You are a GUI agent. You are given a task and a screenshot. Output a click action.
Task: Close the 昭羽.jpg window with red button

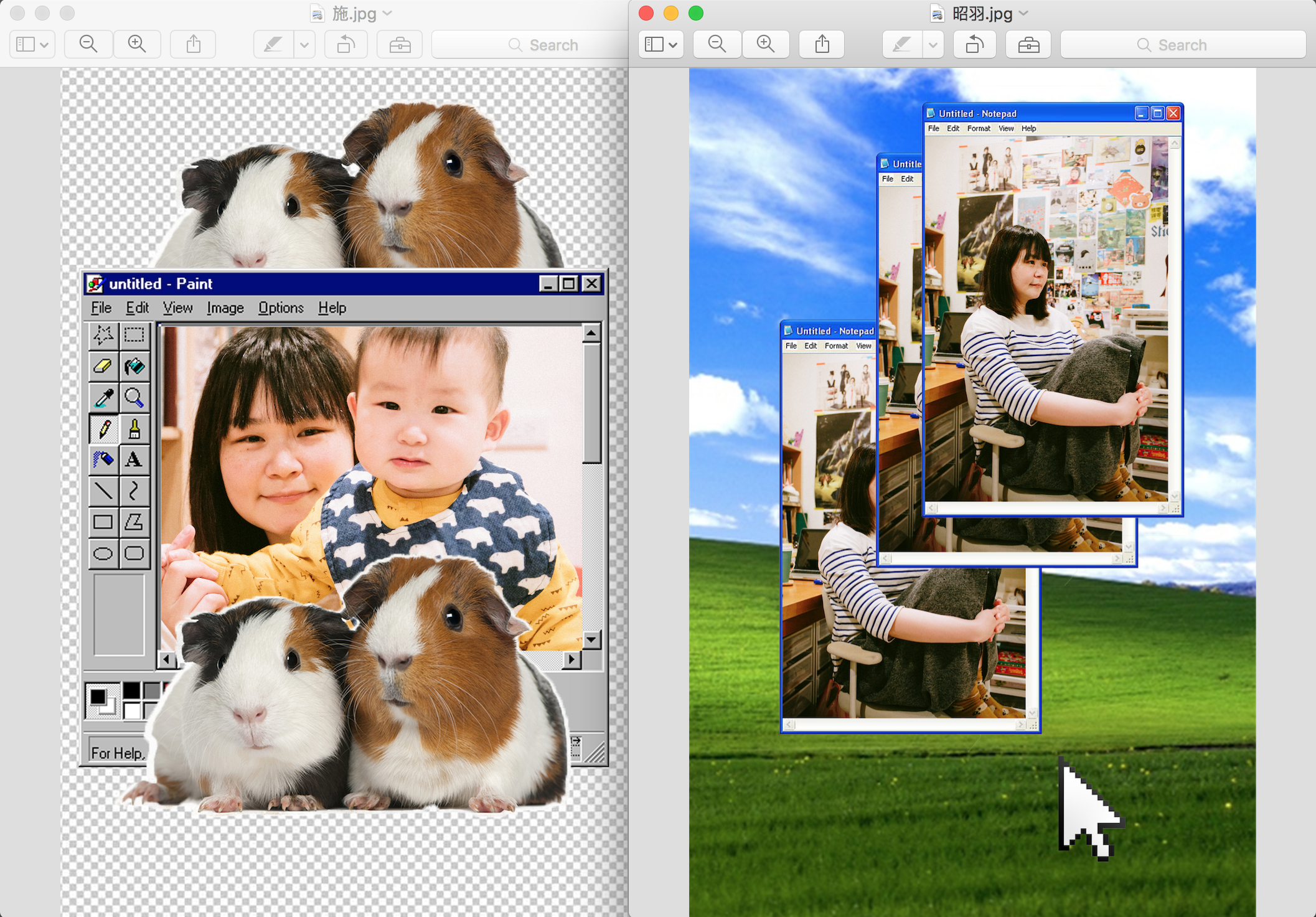click(x=646, y=13)
